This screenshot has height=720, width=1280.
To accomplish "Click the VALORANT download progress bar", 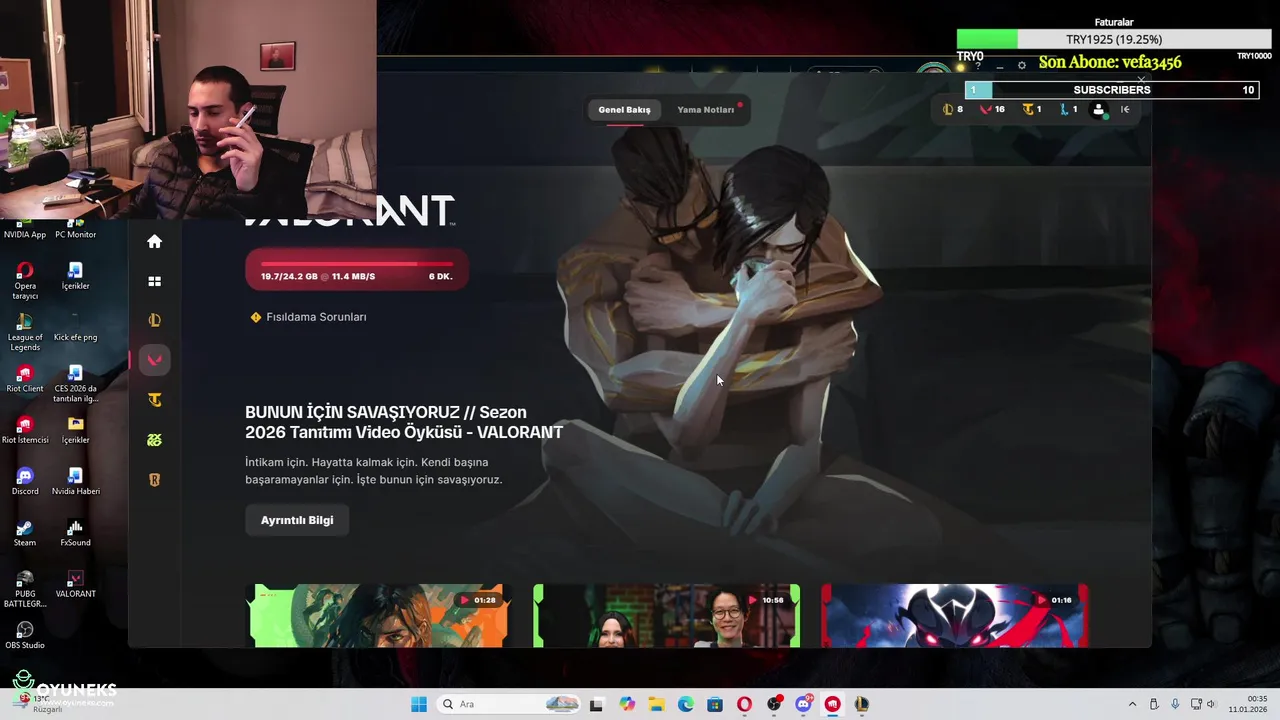I will [x=356, y=270].
